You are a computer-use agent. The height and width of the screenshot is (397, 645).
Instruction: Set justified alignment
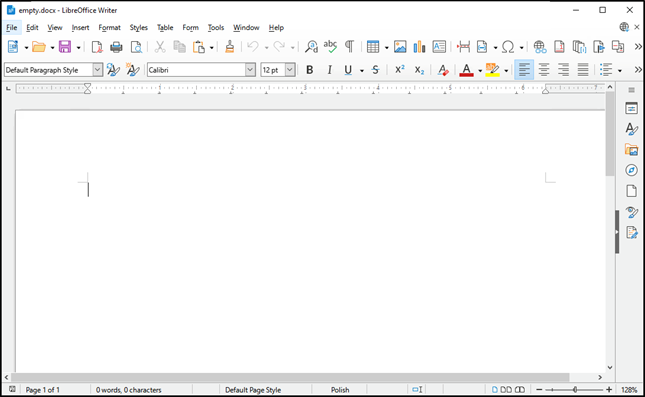[x=582, y=70]
